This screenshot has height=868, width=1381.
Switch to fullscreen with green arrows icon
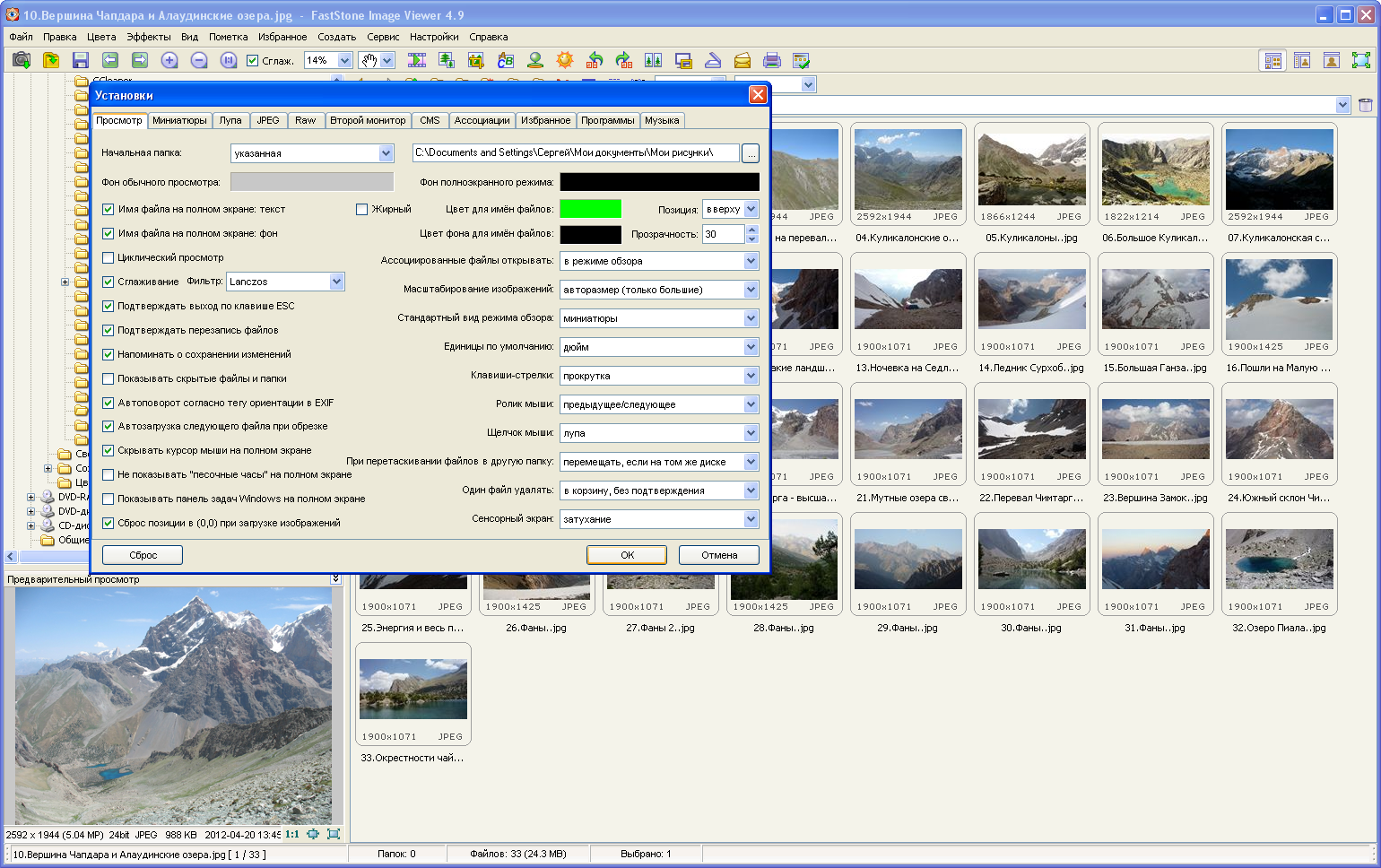[x=1360, y=60]
